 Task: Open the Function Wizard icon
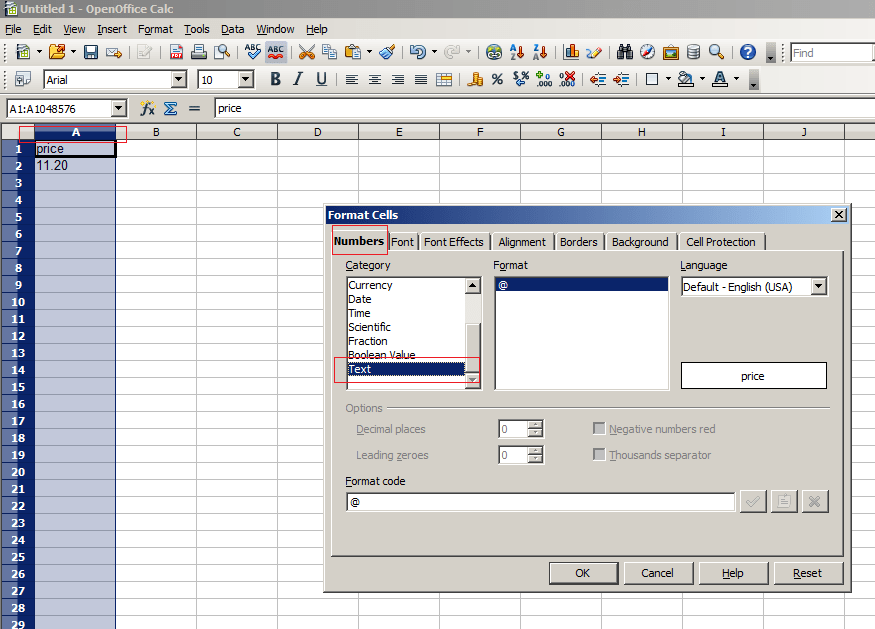coord(147,108)
